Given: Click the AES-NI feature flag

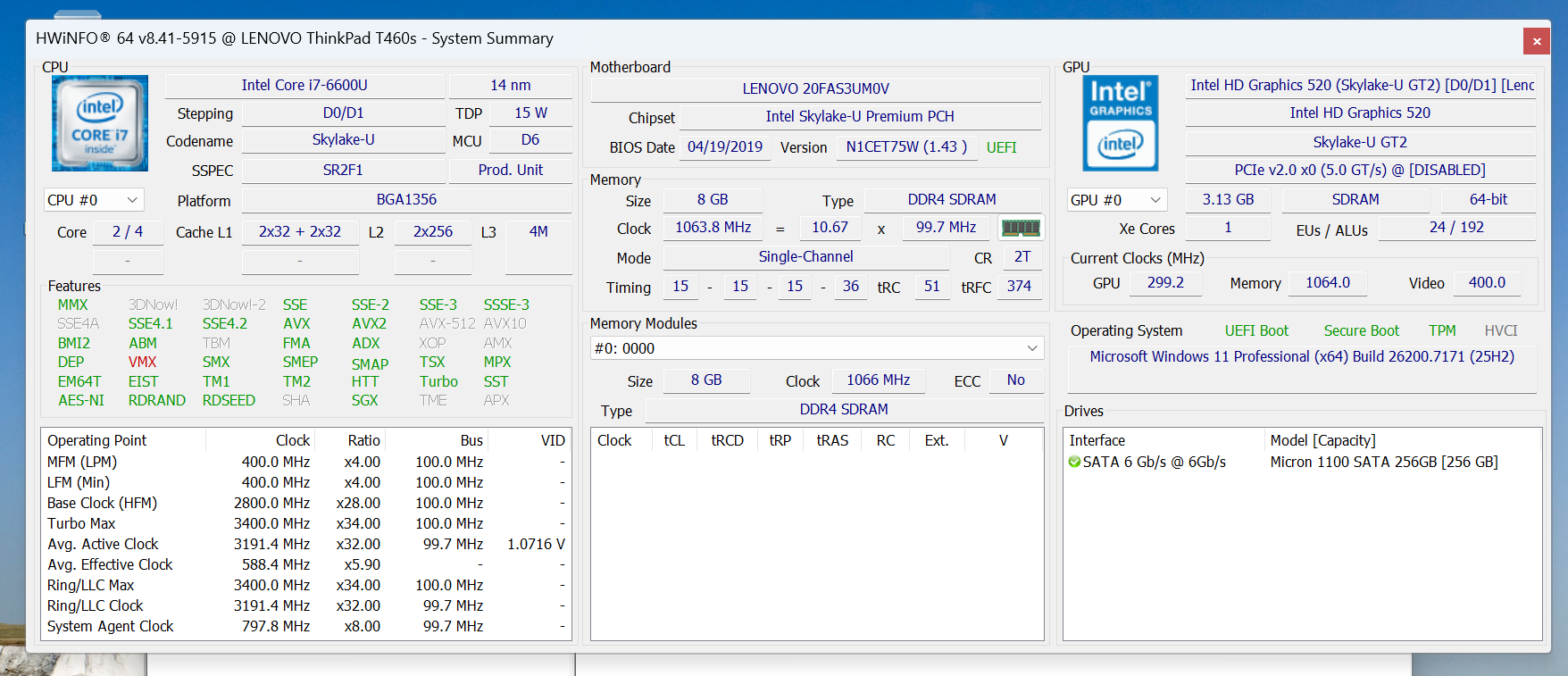Looking at the screenshot, I should pos(81,400).
